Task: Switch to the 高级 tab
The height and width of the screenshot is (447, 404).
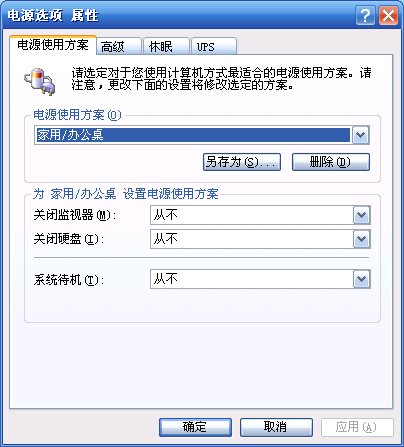Action: point(118,46)
